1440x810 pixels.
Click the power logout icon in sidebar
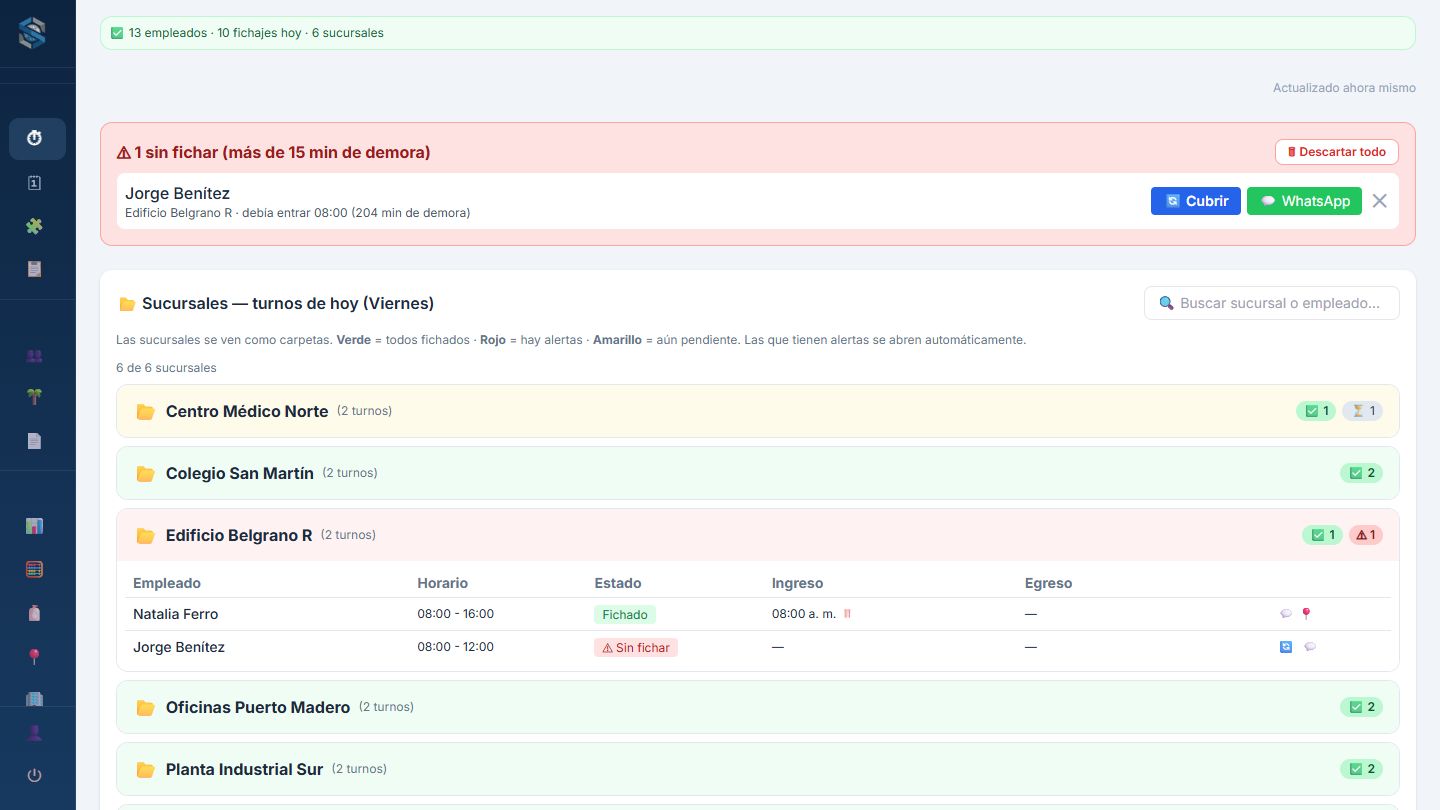34,776
